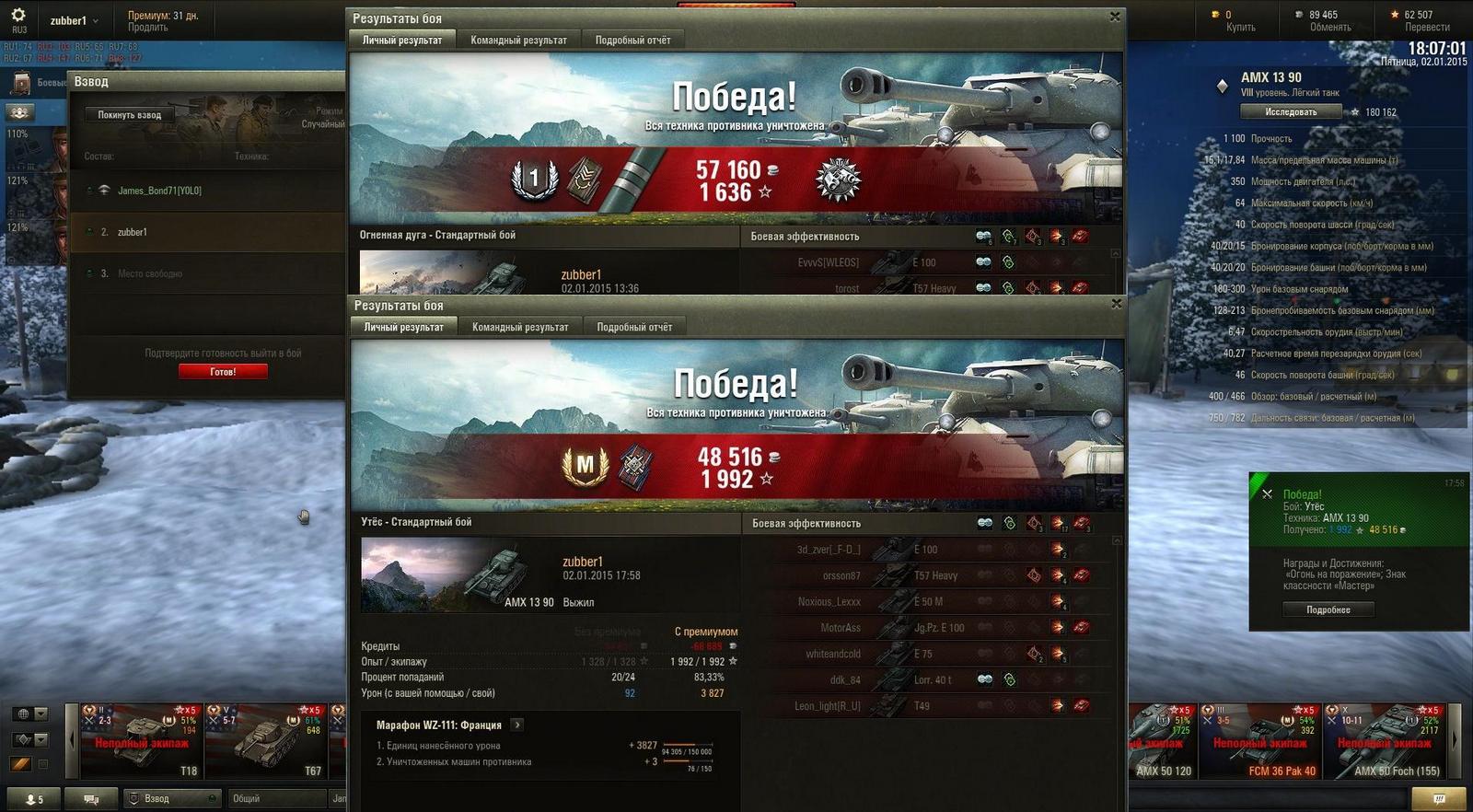Dismiss the green Победа! notification with the X icon
Screen dimensions: 1473x812
(1267, 494)
